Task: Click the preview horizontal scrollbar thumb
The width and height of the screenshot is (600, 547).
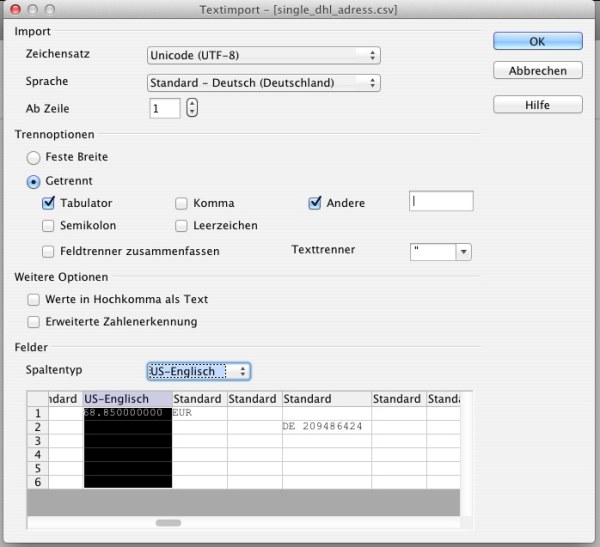Action: [168, 523]
